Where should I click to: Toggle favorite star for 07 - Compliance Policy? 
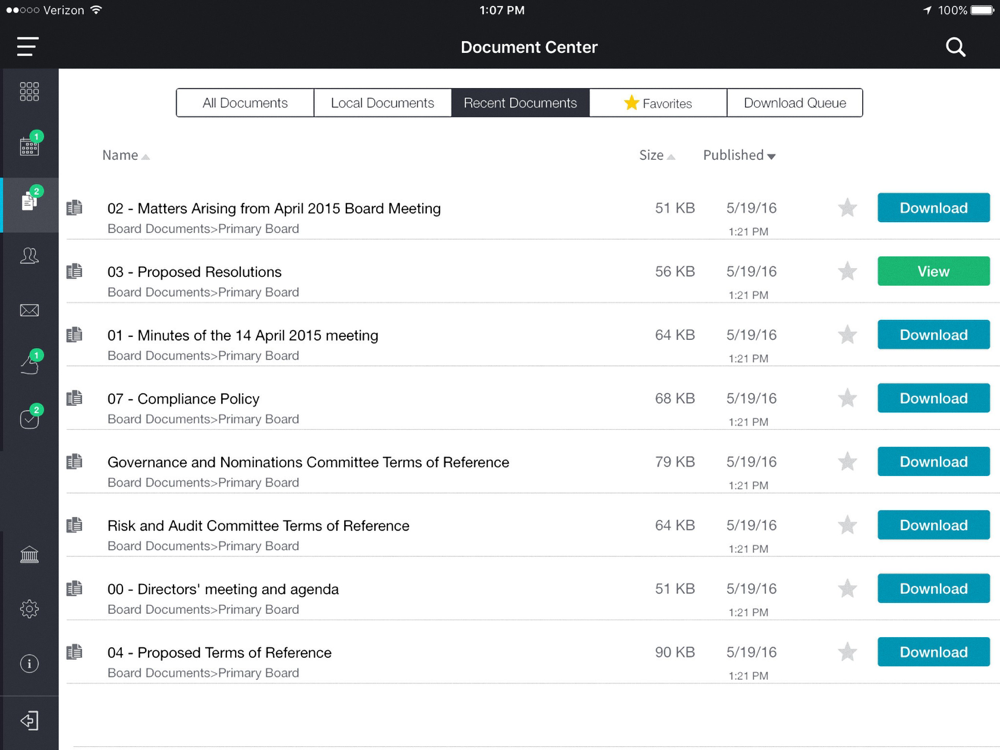[x=847, y=399]
